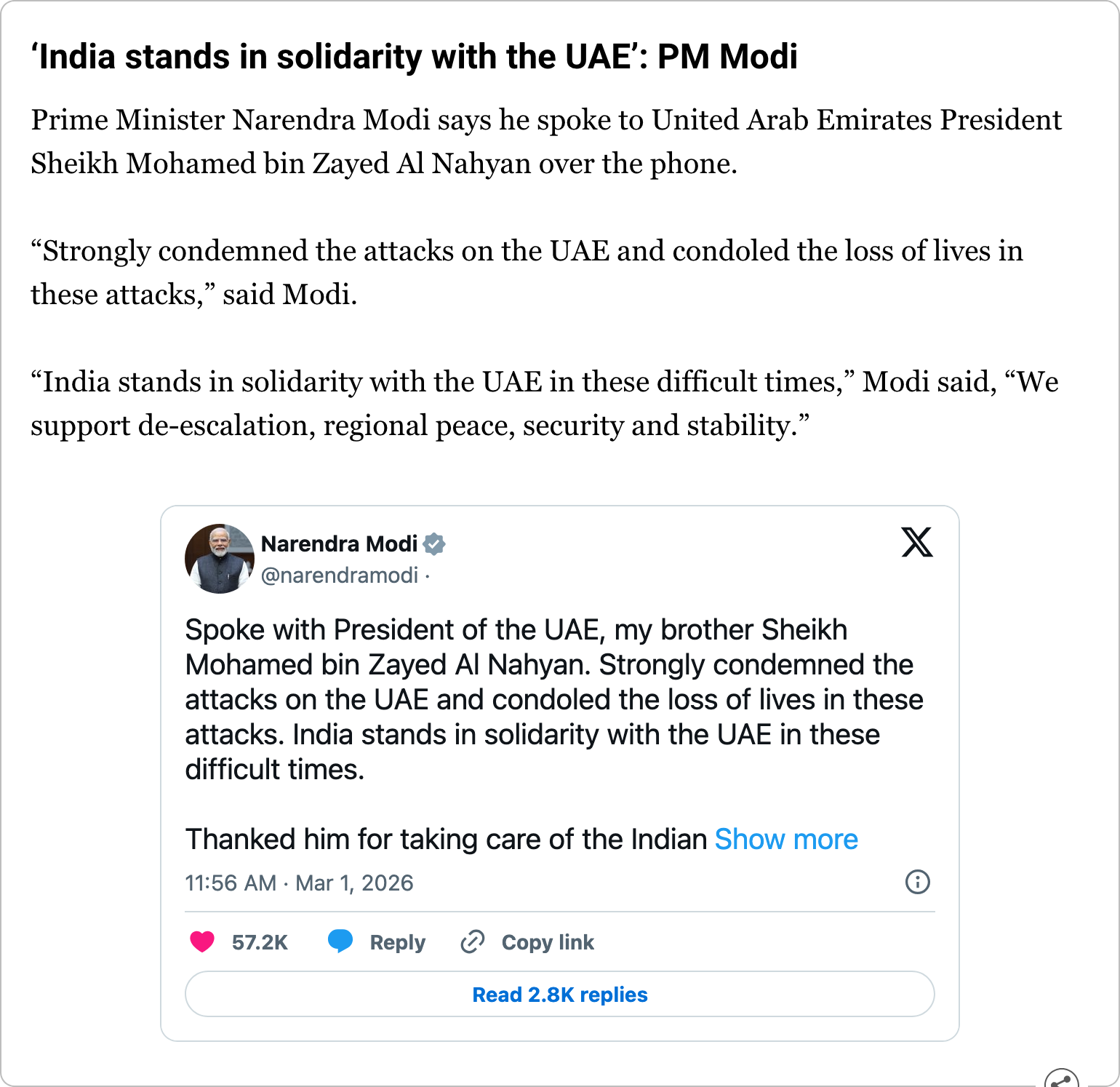Click the 57.2K likes count
The width and height of the screenshot is (1120, 1087).
point(260,942)
